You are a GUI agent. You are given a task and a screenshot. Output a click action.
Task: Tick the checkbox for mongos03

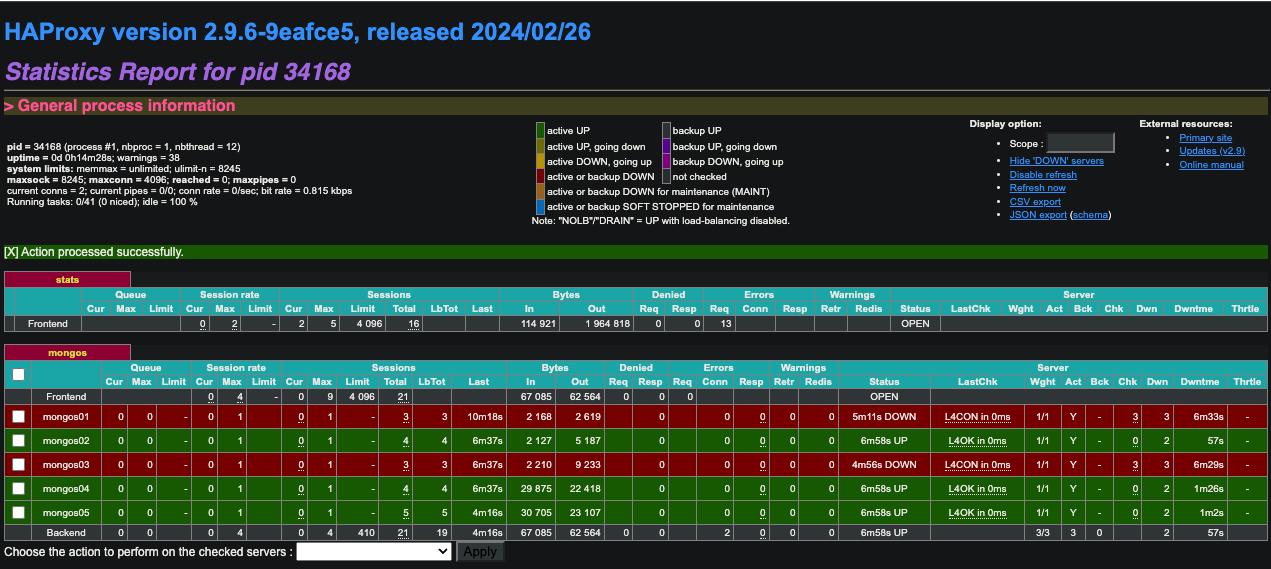tap(18, 464)
